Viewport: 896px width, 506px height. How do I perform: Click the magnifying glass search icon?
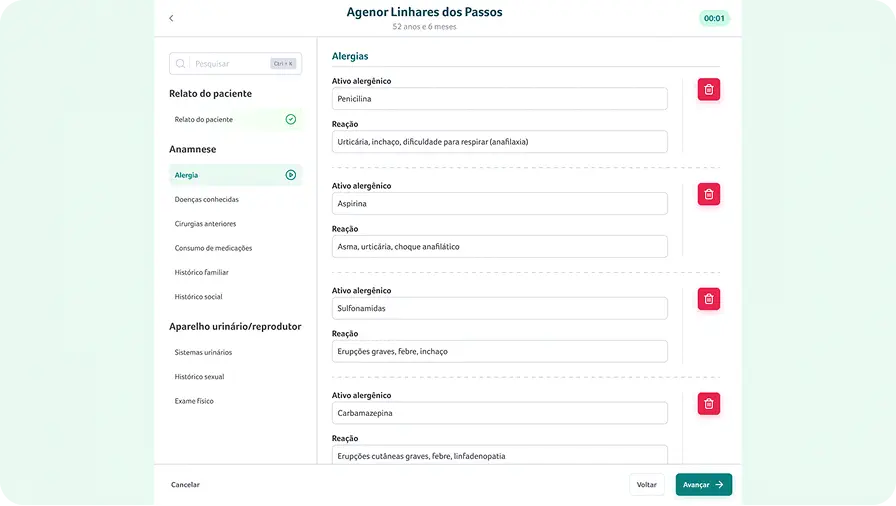click(181, 64)
